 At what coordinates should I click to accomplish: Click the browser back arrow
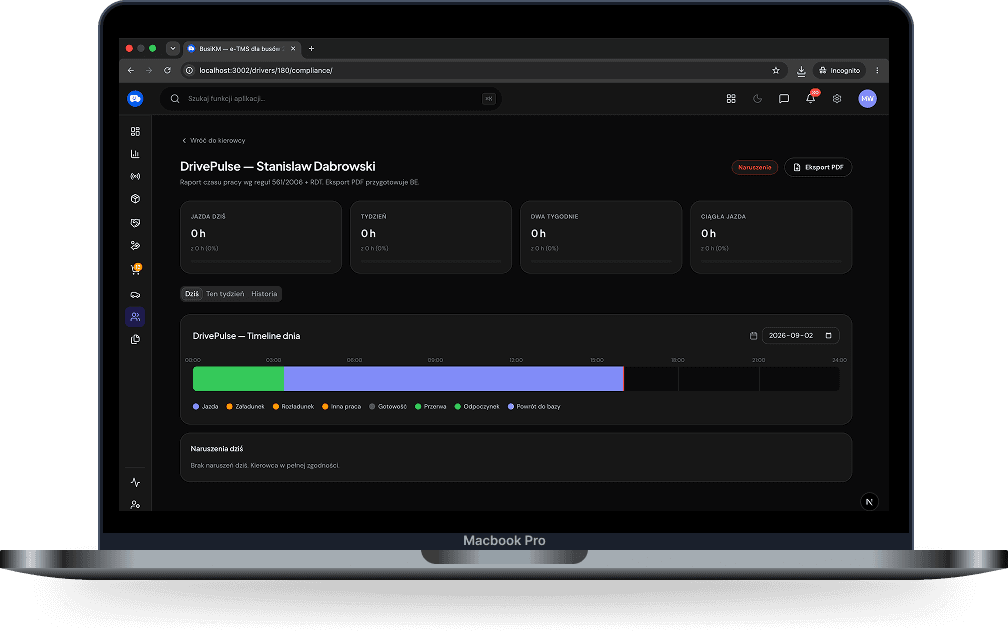click(131, 70)
